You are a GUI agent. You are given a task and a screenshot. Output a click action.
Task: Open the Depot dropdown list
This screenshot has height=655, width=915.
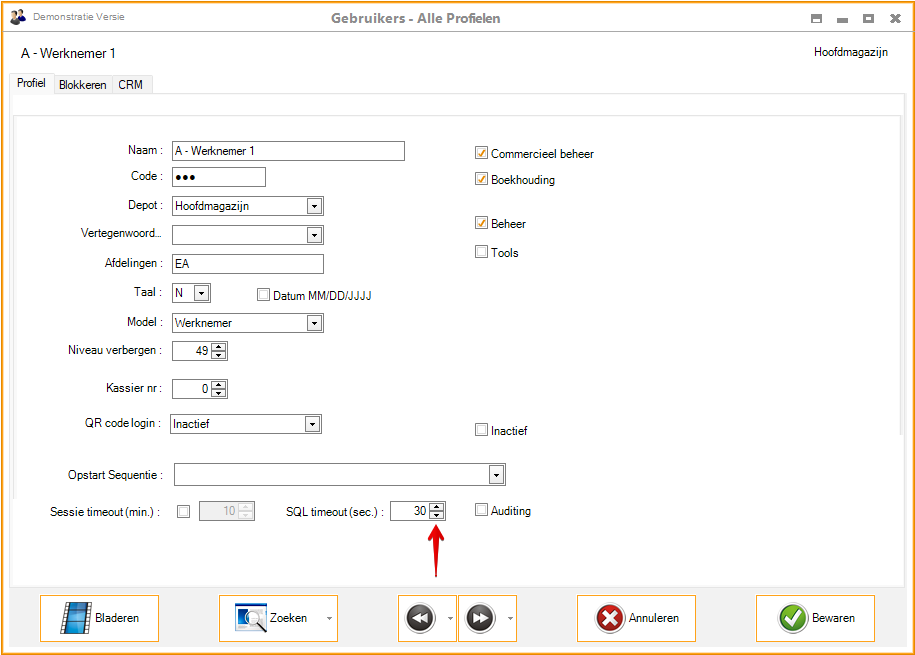tap(314, 206)
